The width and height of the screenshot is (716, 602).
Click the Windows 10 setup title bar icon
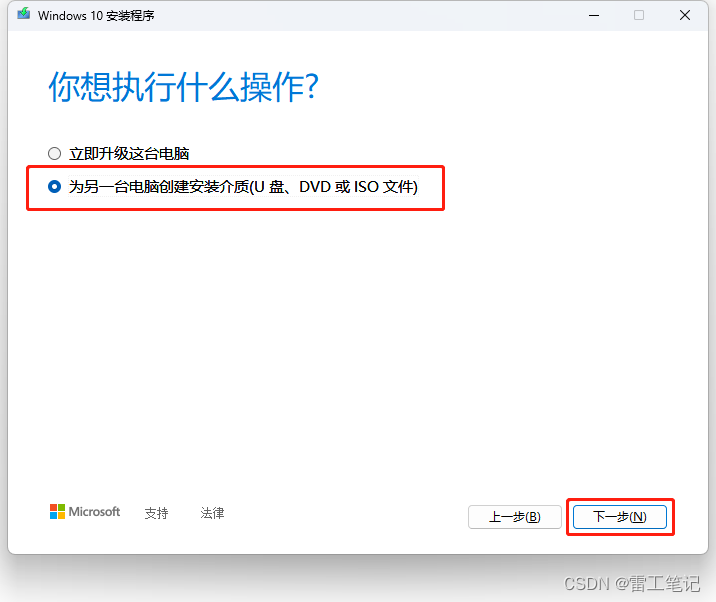[x=24, y=15]
